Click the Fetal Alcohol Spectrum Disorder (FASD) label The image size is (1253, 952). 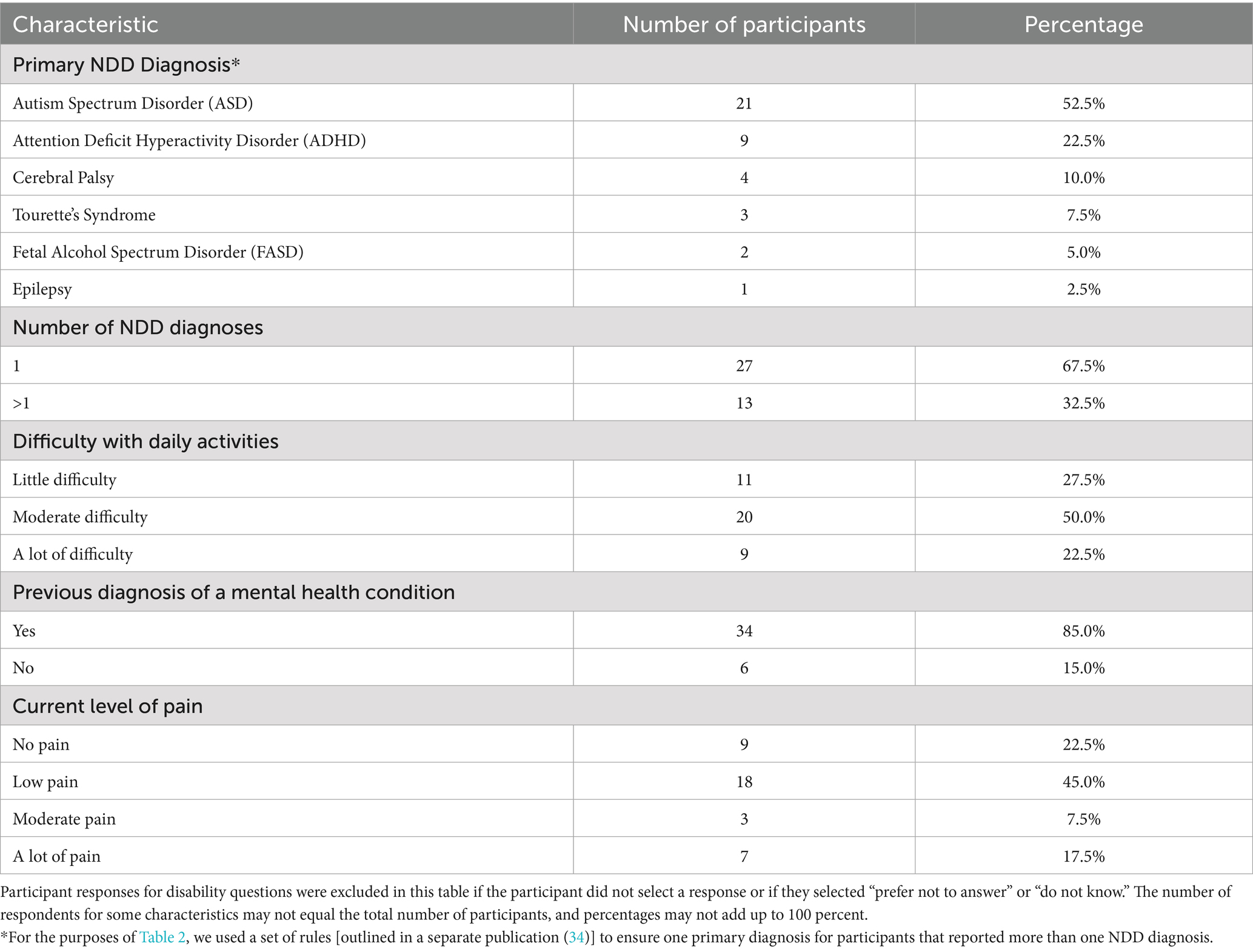click(x=158, y=252)
